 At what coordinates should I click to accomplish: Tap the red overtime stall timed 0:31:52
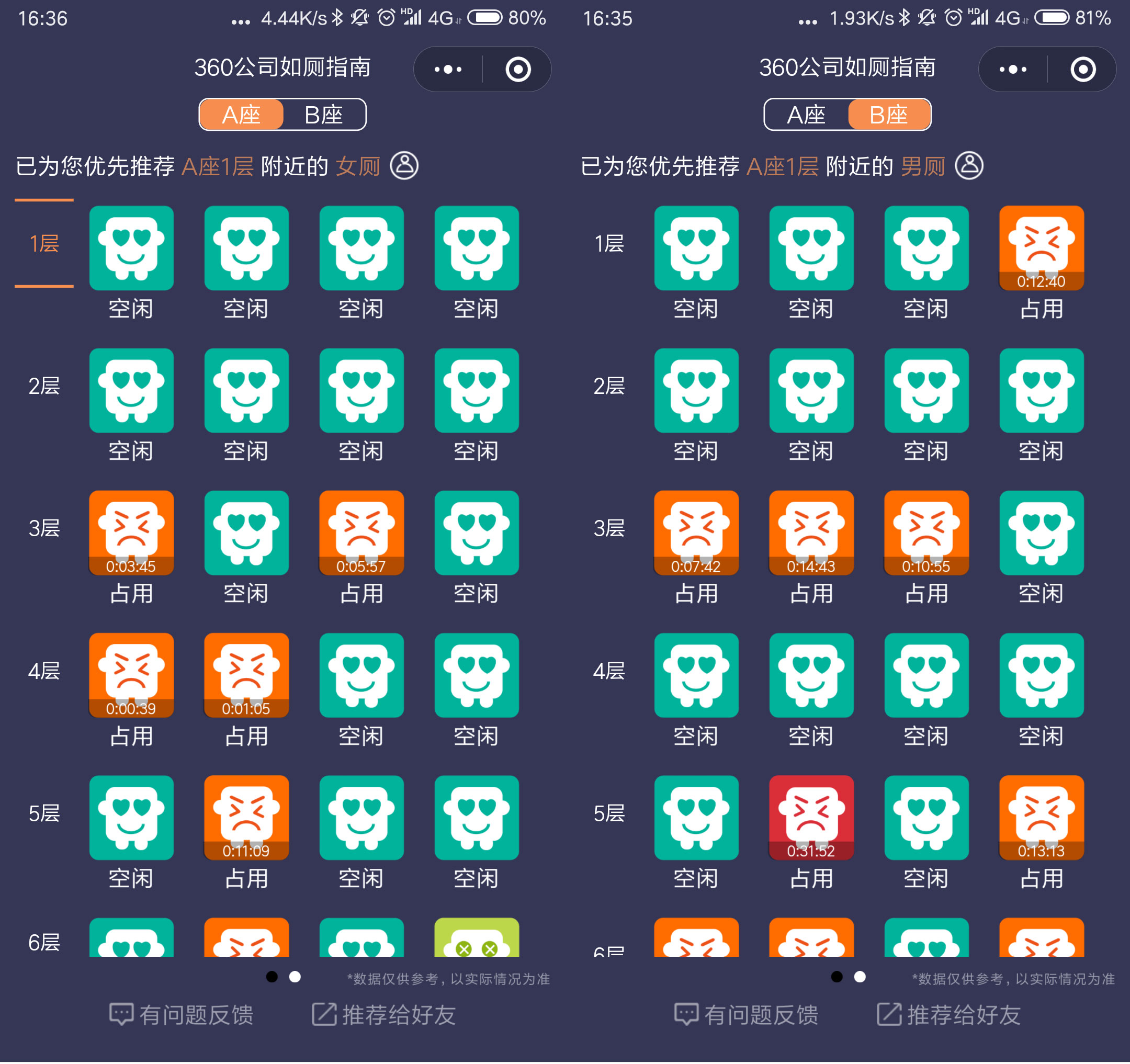(x=812, y=818)
